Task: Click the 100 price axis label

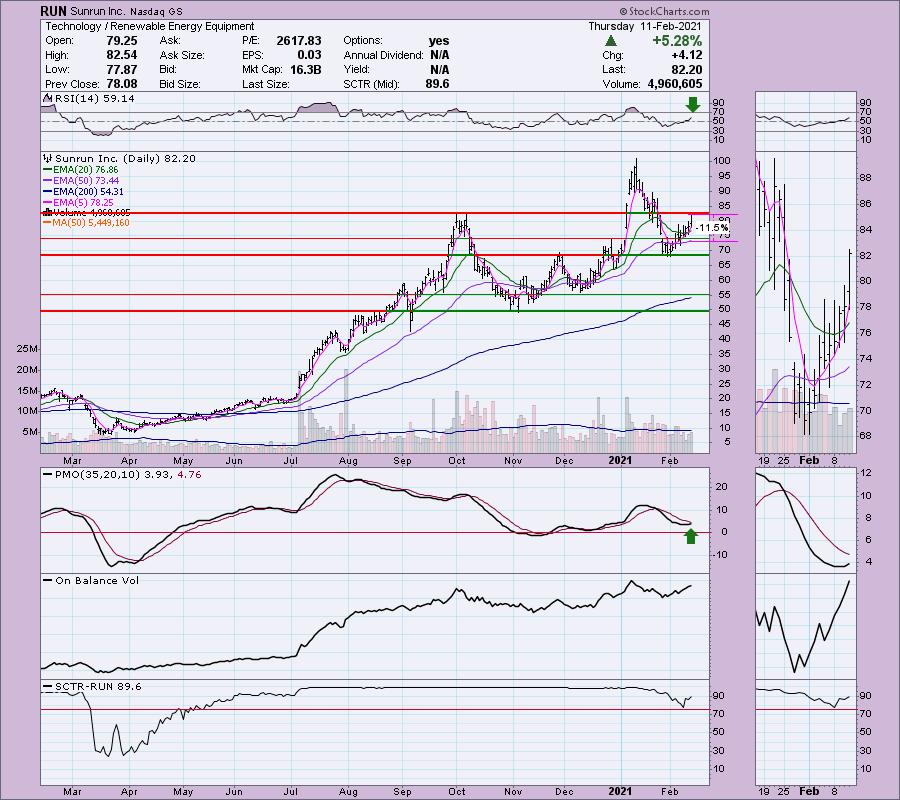Action: (722, 161)
